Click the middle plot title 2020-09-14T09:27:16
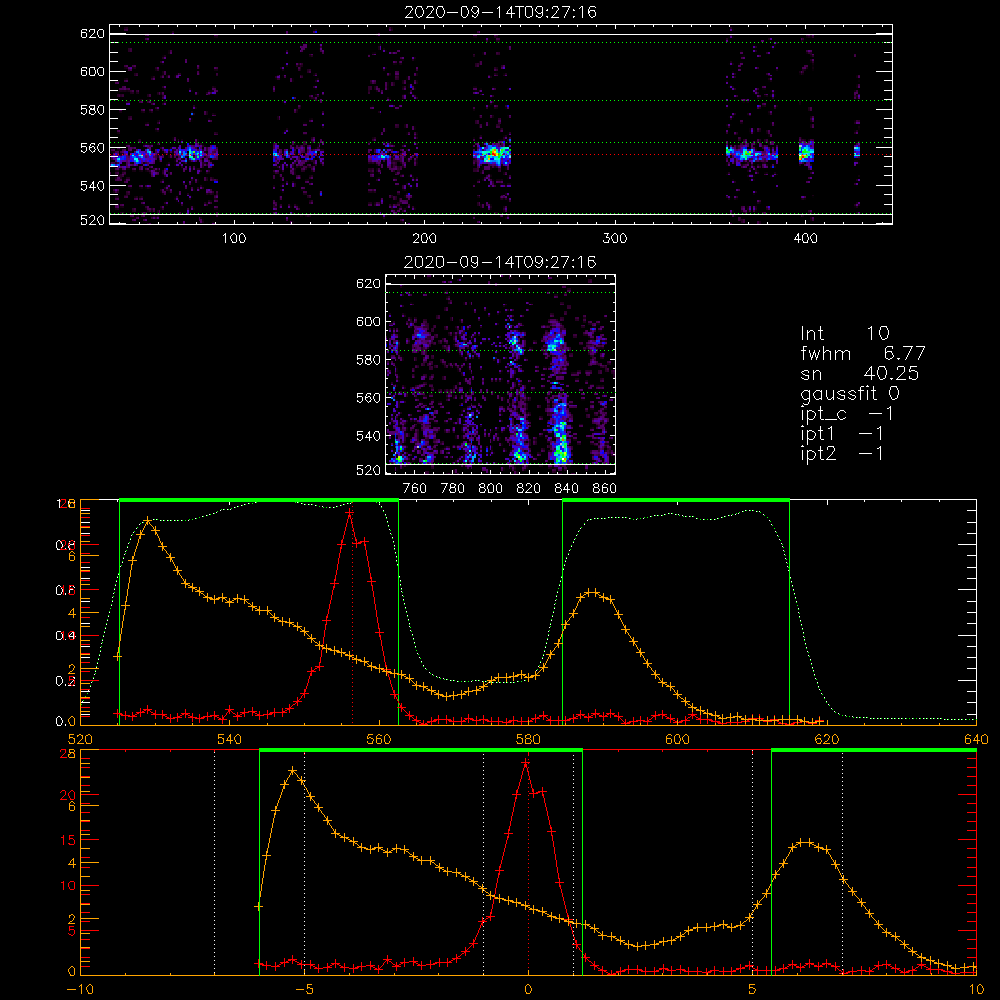This screenshot has height=1000, width=1000. tap(500, 262)
